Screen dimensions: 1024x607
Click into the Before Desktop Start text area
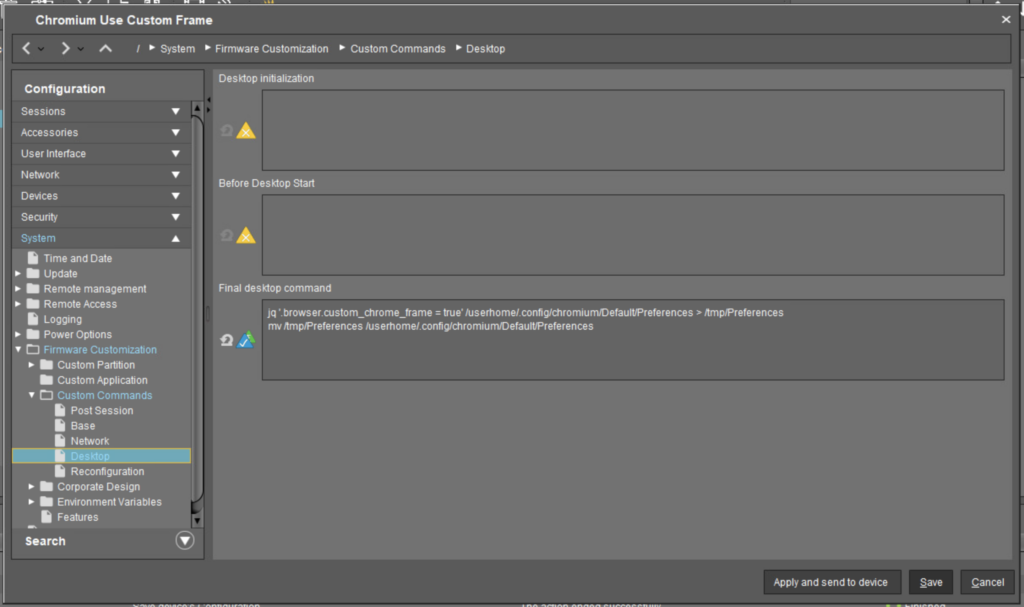633,235
